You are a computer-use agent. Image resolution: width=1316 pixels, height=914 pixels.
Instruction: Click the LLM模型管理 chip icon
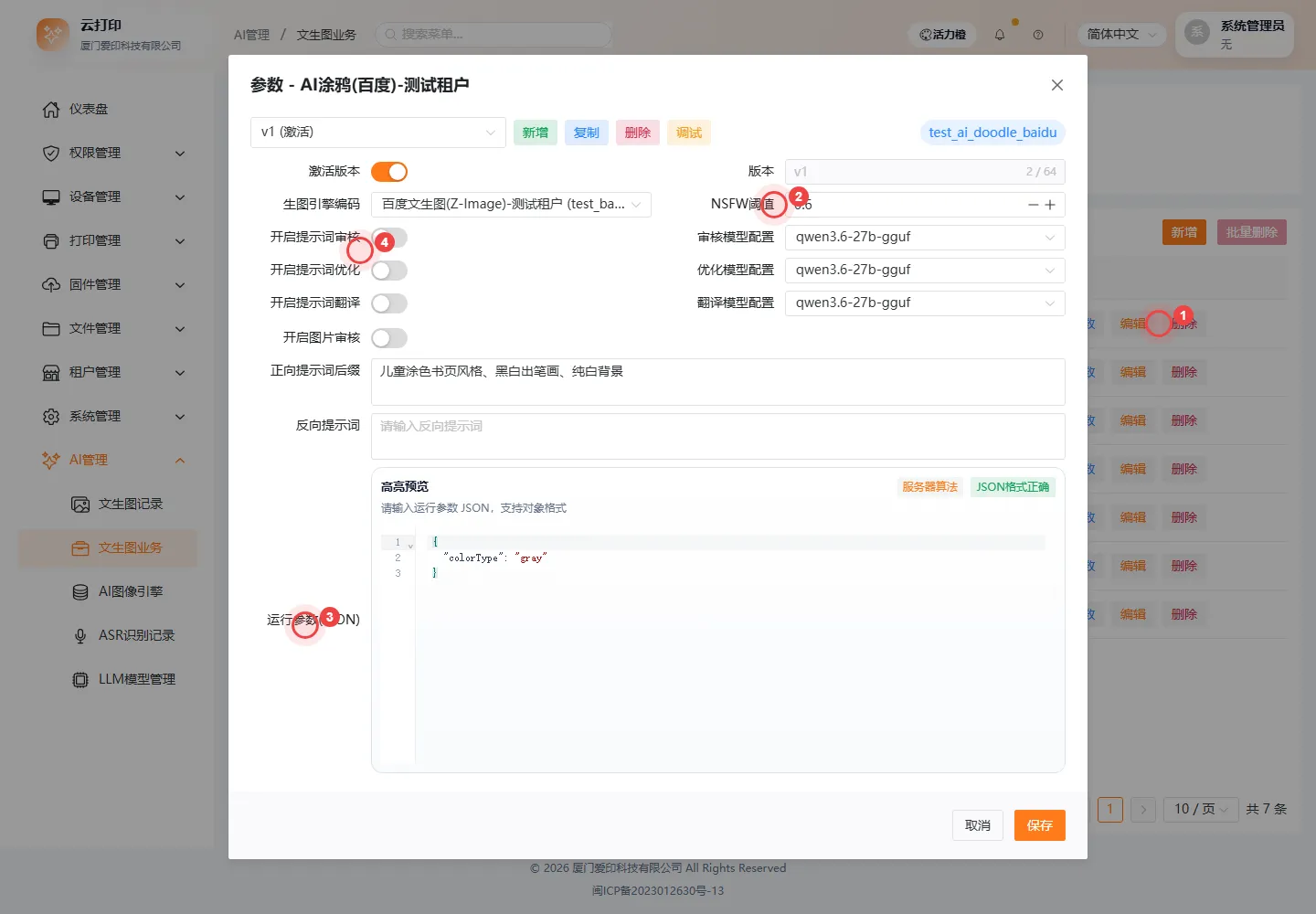click(x=80, y=679)
